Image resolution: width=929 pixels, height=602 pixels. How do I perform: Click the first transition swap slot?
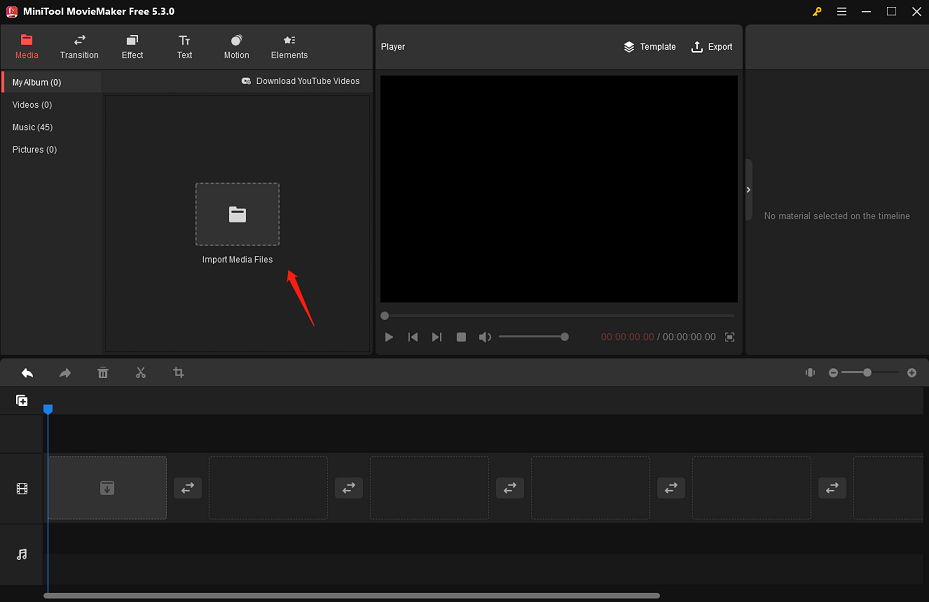(188, 488)
